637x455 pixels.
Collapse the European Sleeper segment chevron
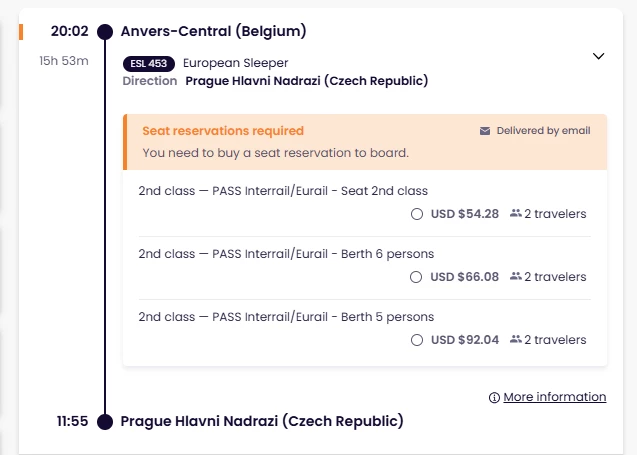(598, 57)
